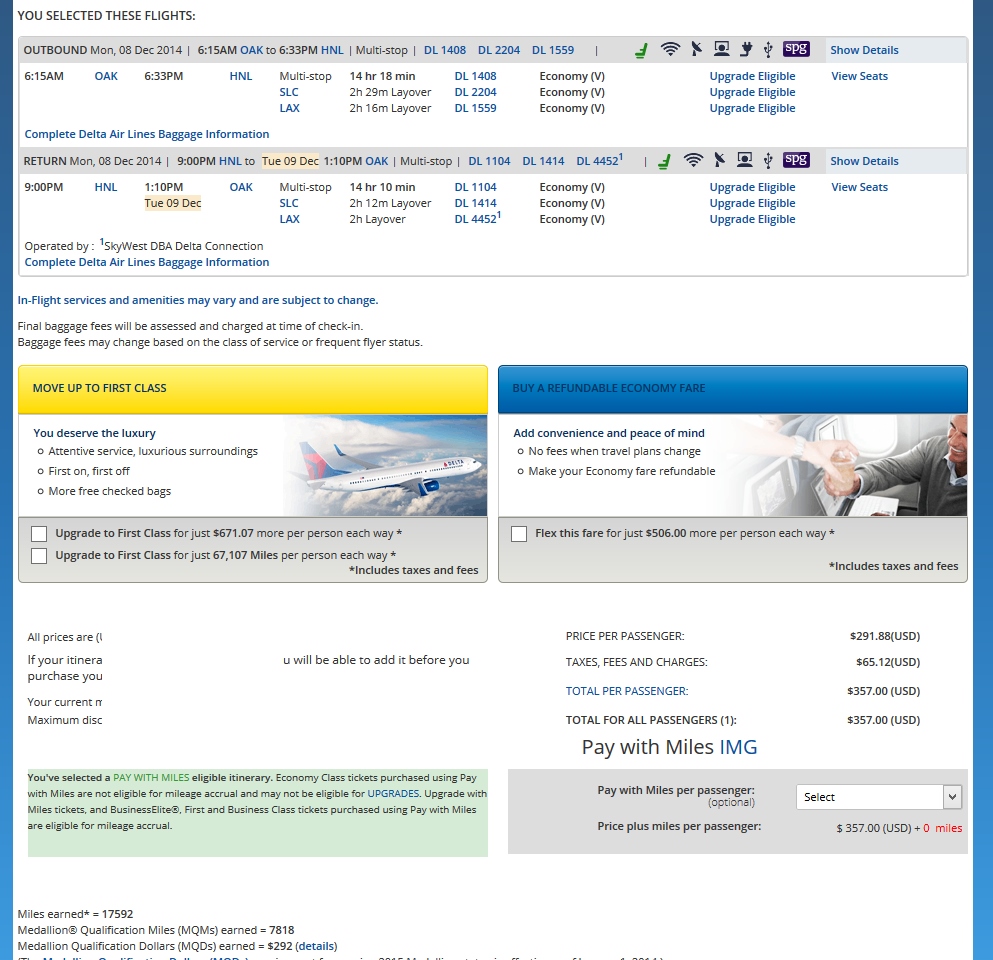Click the green seat icon on outbound flight
The image size is (993, 960).
642,50
